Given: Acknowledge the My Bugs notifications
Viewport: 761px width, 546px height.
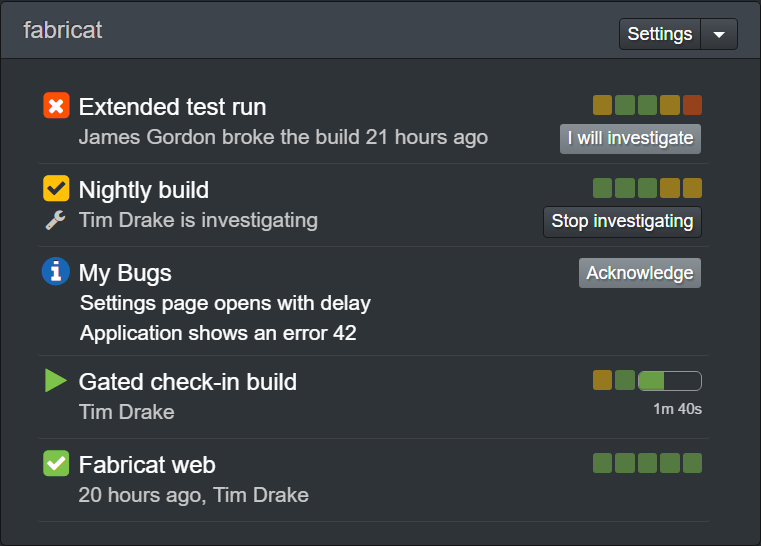Looking at the screenshot, I should (x=640, y=273).
